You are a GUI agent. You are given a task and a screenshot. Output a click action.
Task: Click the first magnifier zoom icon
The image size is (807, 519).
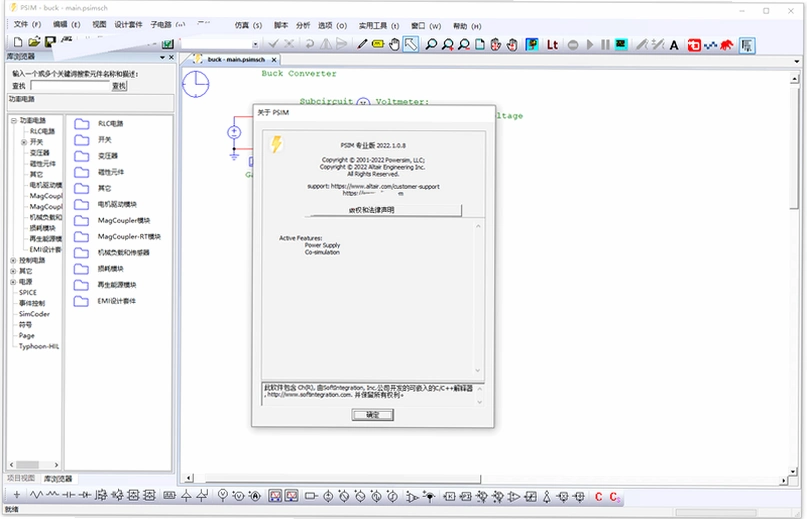coord(431,45)
